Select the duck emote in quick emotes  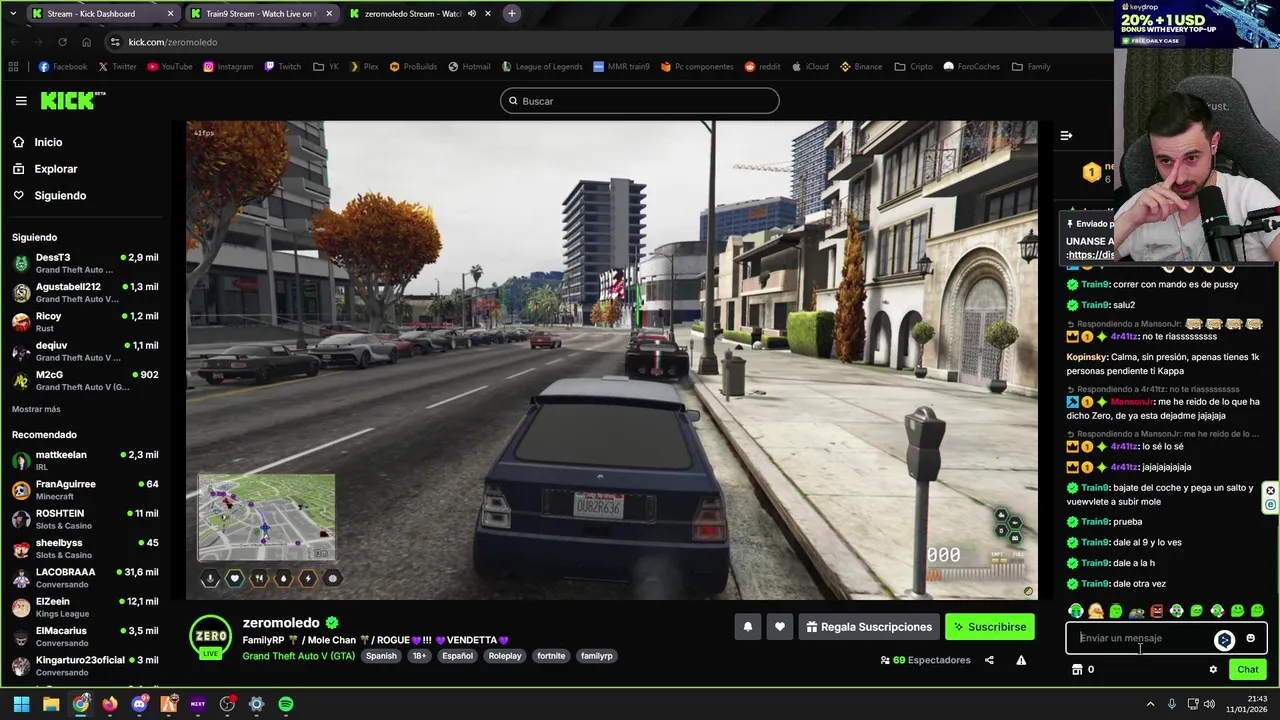point(1096,611)
